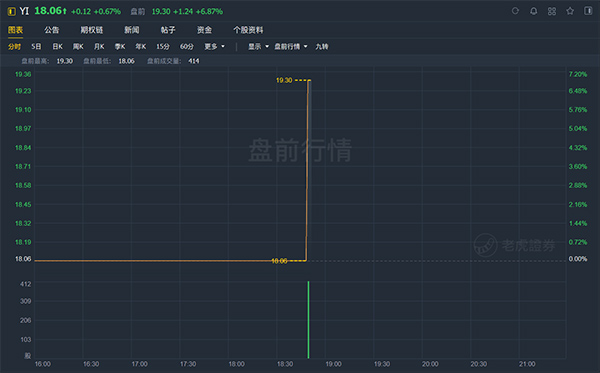
Task: Open the 盘前行情 dropdown
Action: point(291,47)
